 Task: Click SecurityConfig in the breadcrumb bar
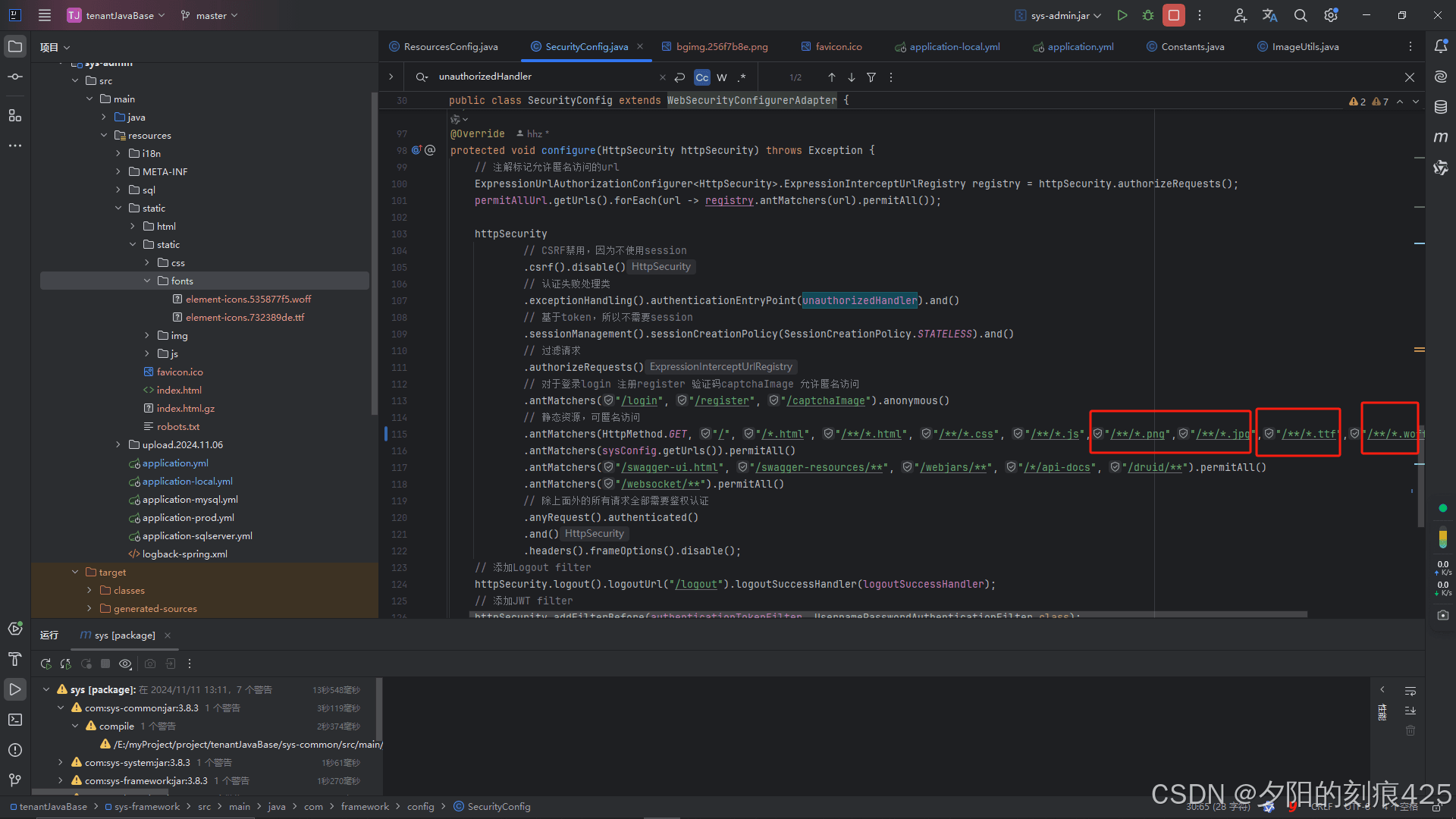click(x=498, y=806)
